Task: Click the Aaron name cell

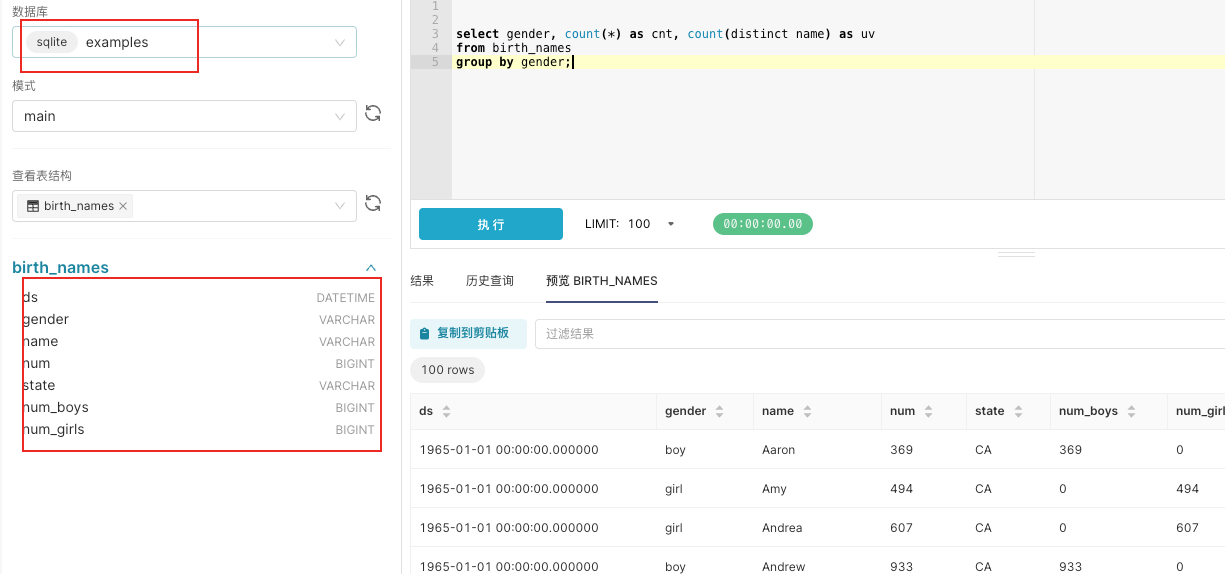Action: point(817,450)
